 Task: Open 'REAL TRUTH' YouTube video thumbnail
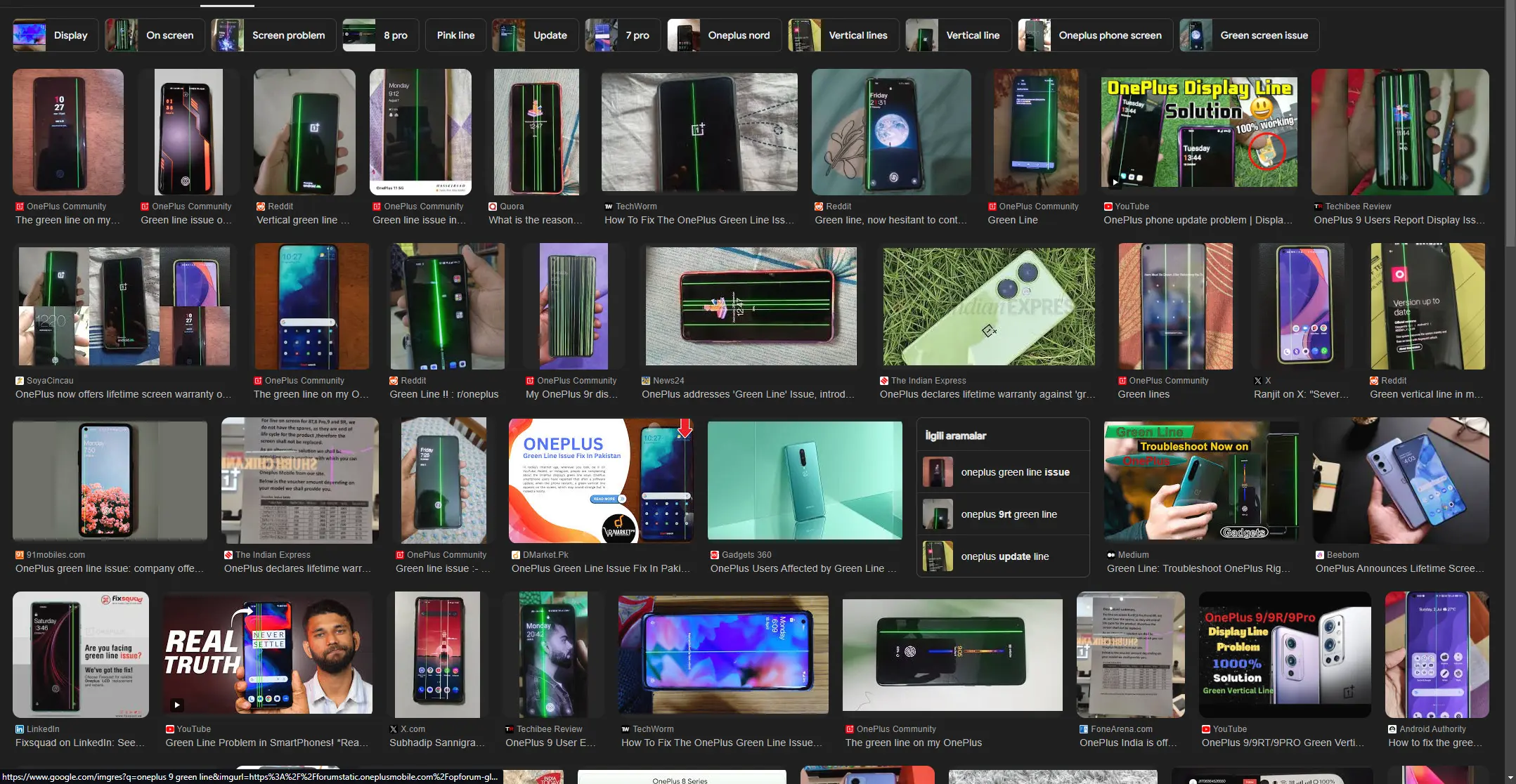click(268, 655)
